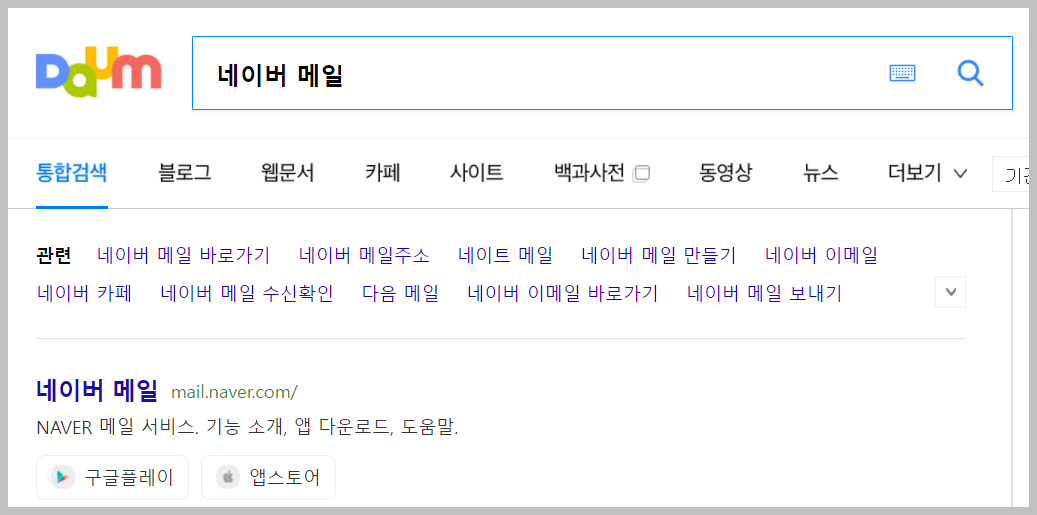Open the 네이버 메일 result title

pos(97,391)
